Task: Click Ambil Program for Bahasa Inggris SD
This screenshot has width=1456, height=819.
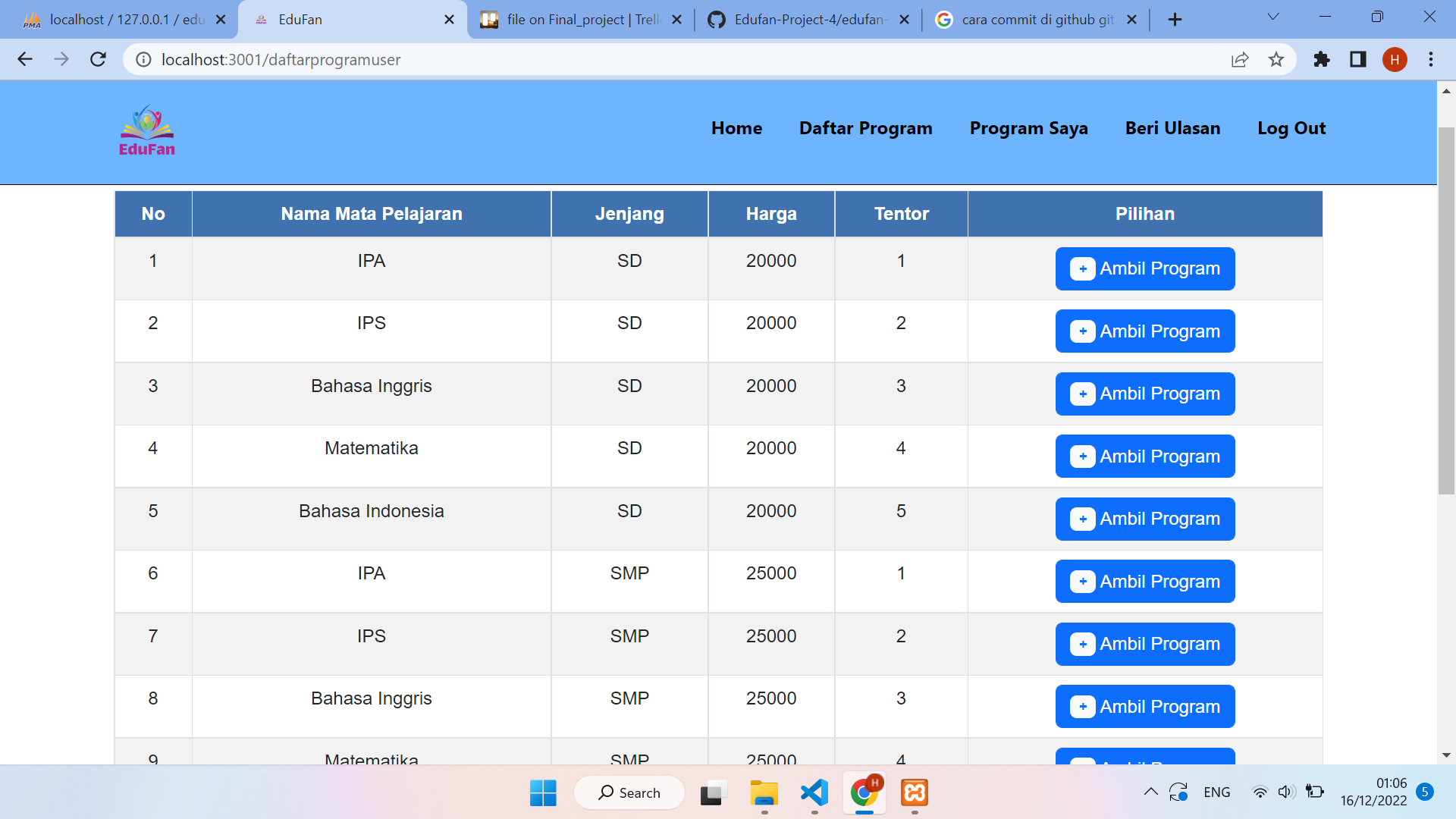Action: 1145,394
